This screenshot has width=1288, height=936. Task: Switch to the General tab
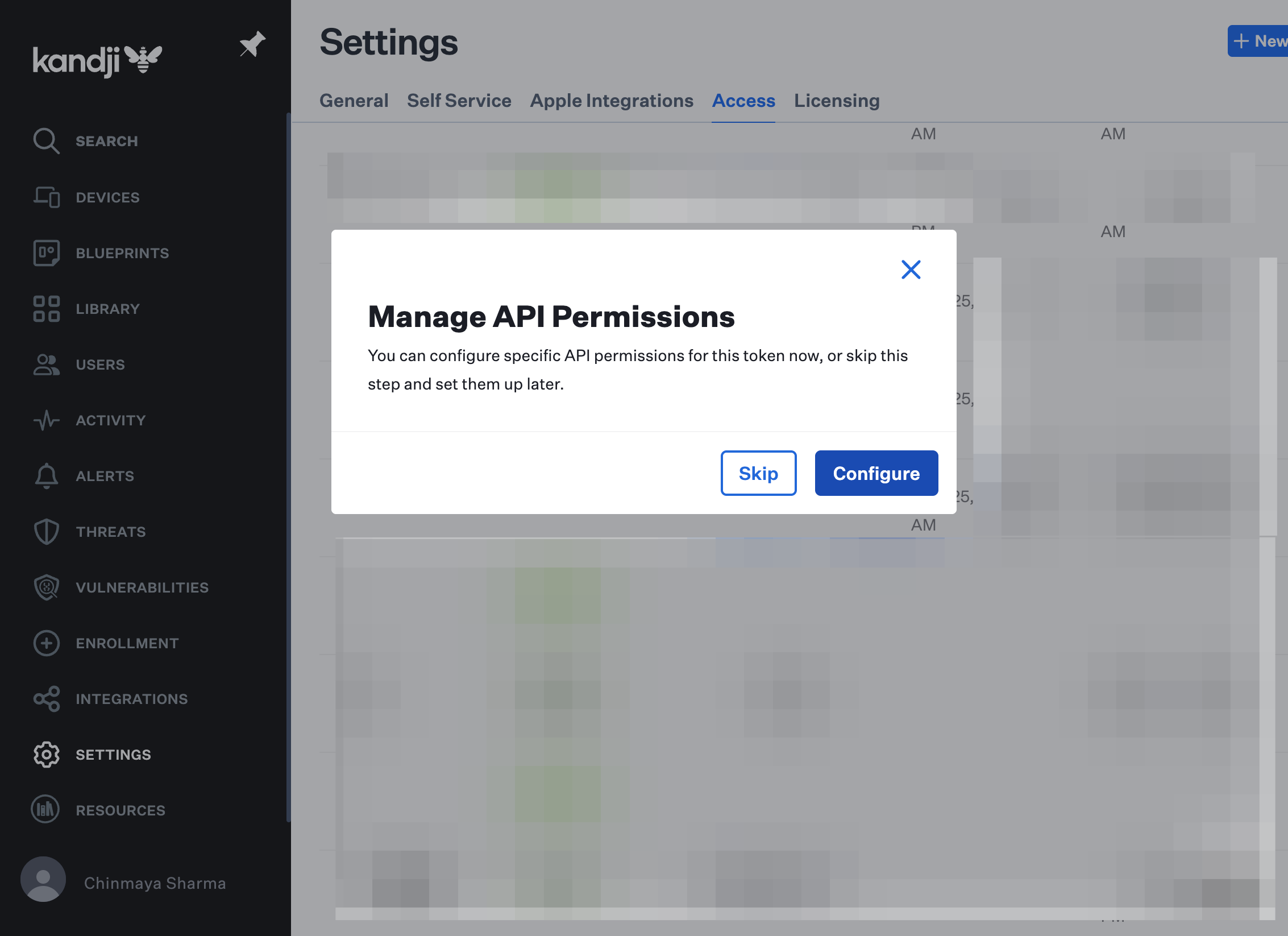pos(354,101)
